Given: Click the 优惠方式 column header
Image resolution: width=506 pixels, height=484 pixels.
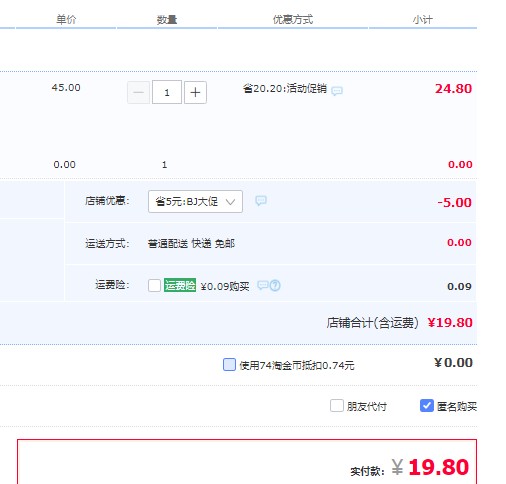Looking at the screenshot, I should tap(293, 20).
